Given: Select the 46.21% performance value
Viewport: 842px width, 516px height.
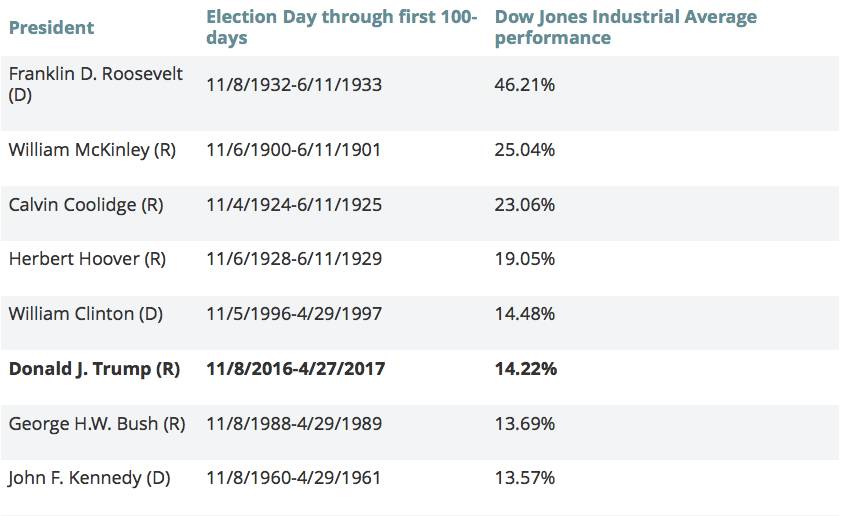Looking at the screenshot, I should (525, 85).
